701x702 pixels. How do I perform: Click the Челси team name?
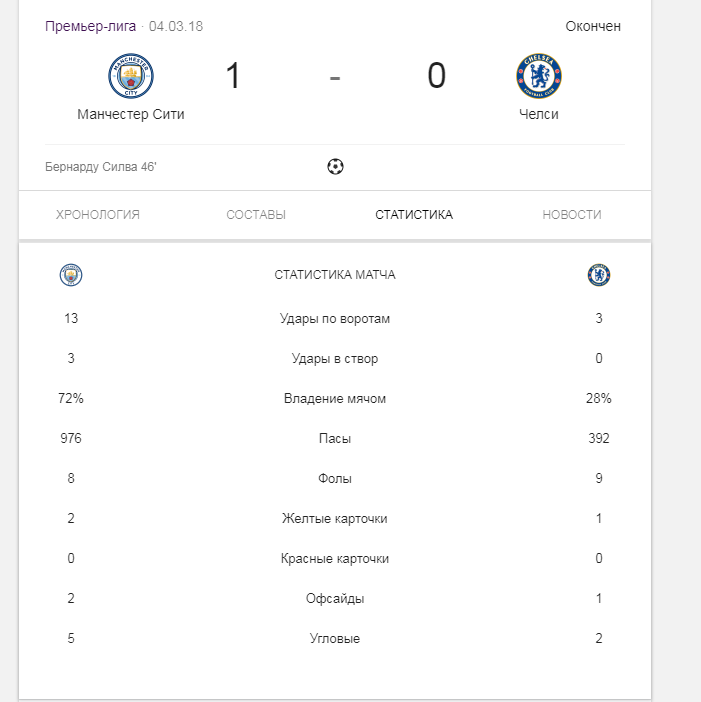pyautogui.click(x=539, y=114)
